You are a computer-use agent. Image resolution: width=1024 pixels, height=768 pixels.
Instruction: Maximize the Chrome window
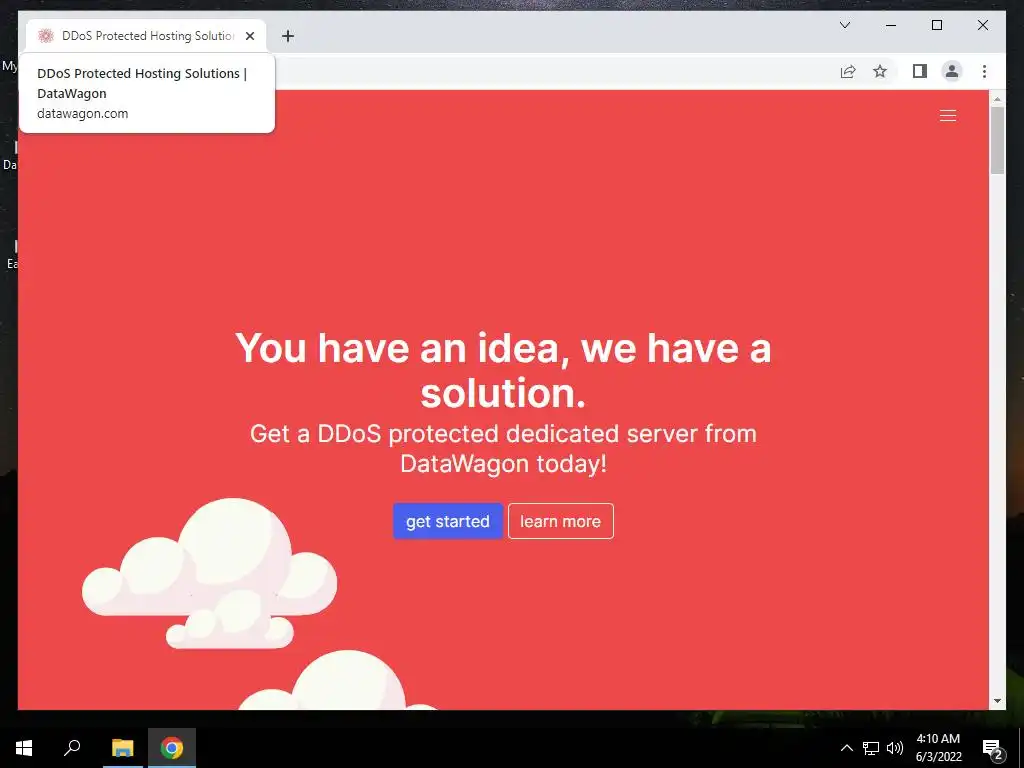click(x=936, y=25)
